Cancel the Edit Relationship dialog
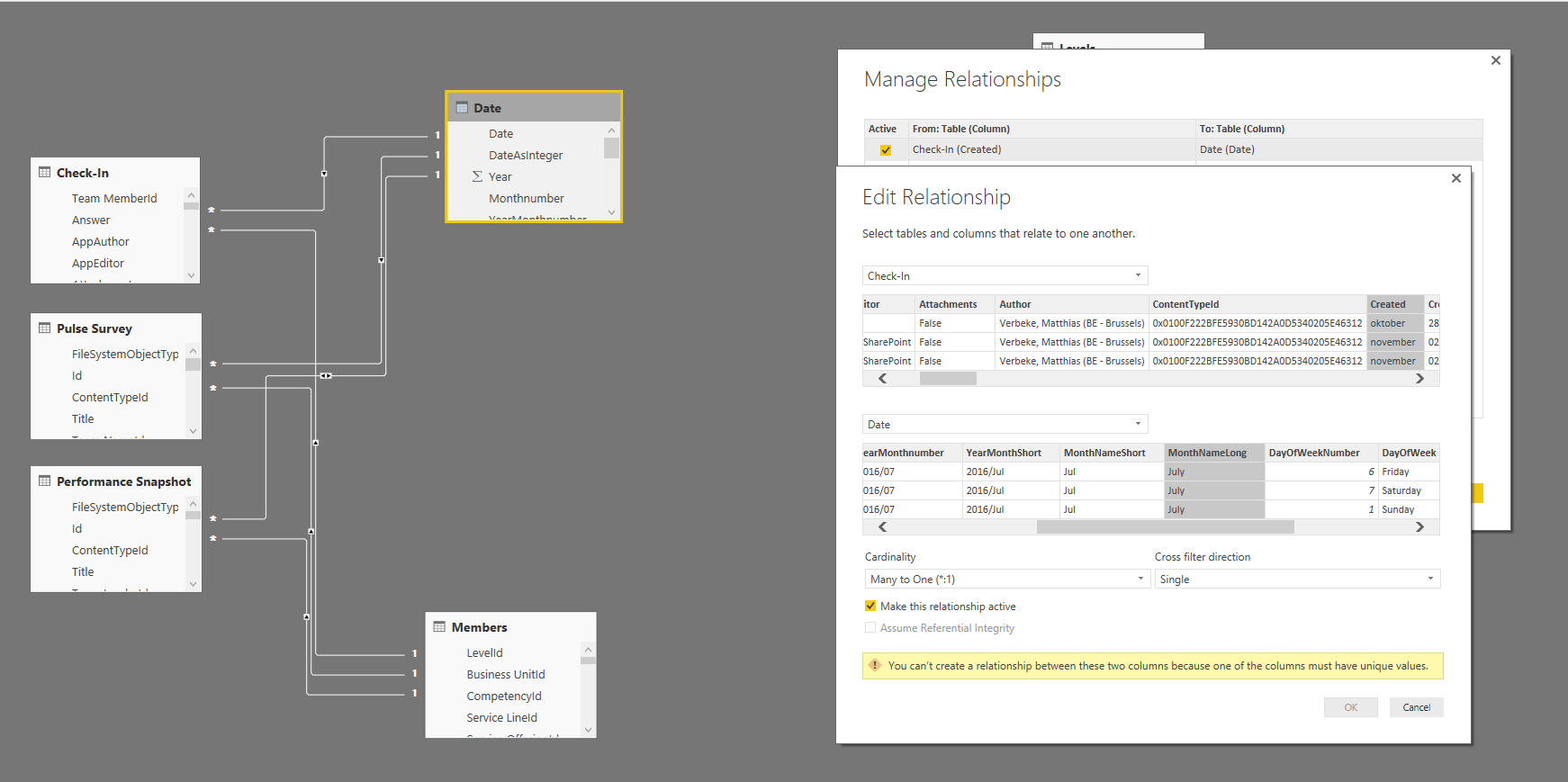The width and height of the screenshot is (1568, 782). 1416,707
